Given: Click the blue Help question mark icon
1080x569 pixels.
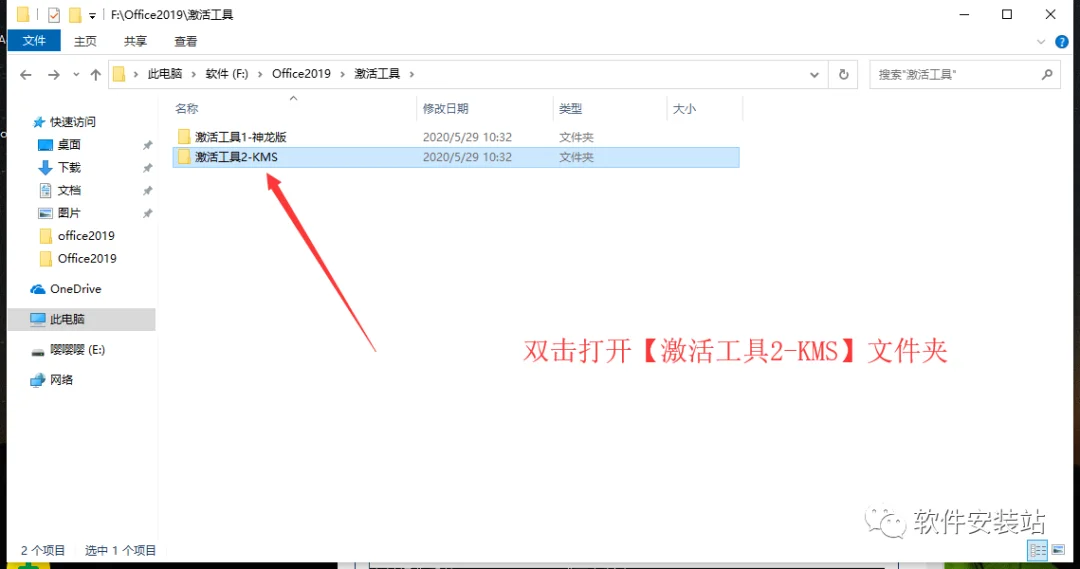Looking at the screenshot, I should (x=1061, y=42).
